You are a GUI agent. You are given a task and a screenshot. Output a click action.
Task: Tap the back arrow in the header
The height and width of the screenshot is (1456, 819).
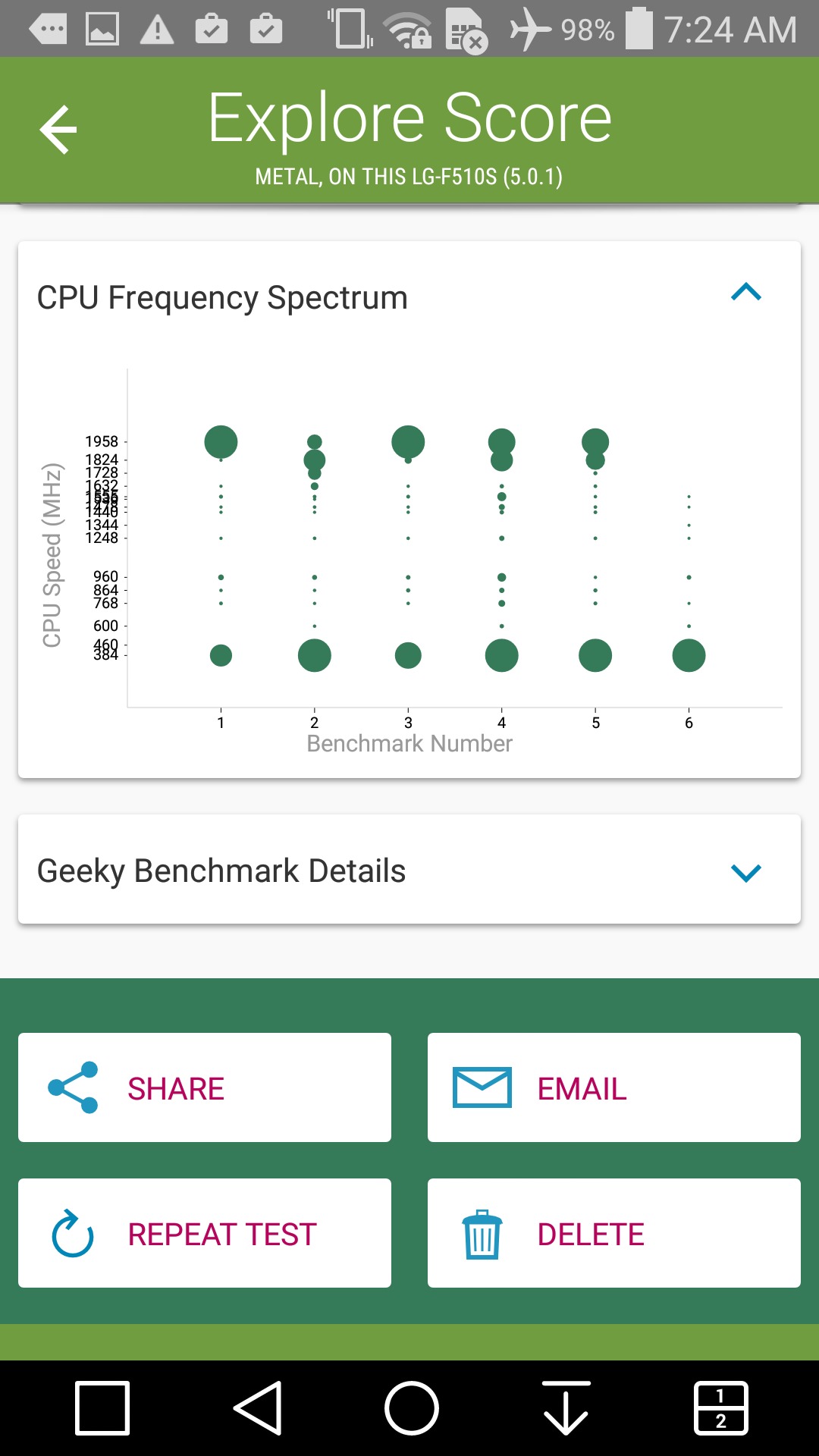pos(58,130)
